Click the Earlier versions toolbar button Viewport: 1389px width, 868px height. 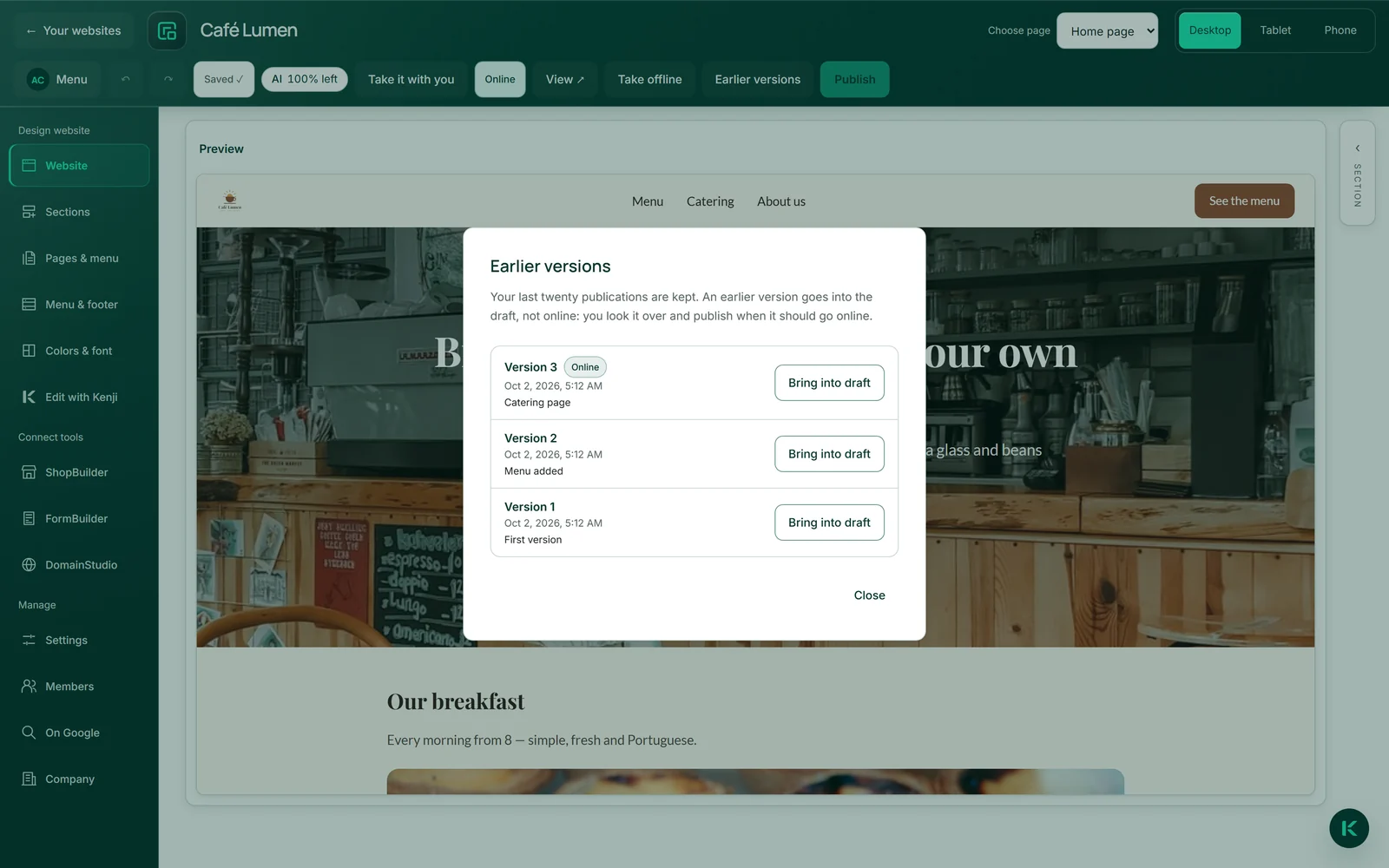pyautogui.click(x=757, y=79)
